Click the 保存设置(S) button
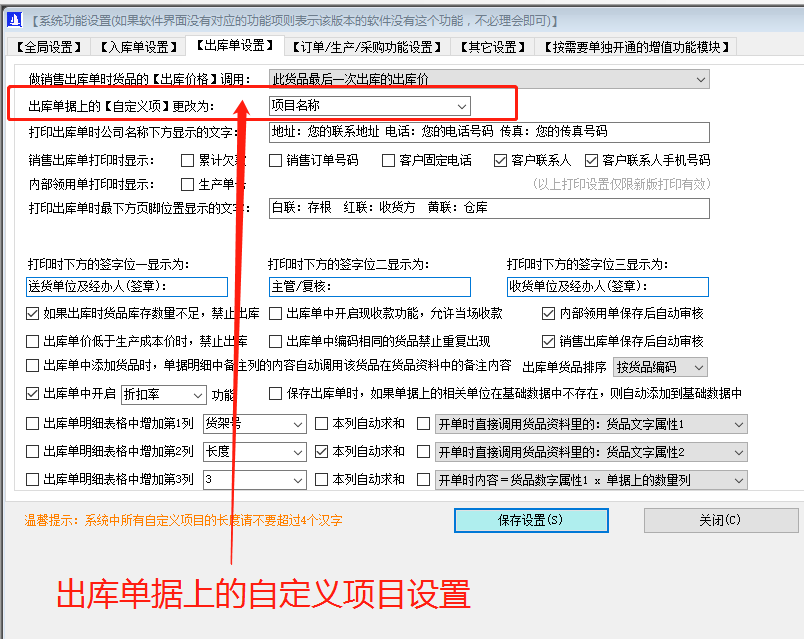The image size is (804, 639). pos(530,520)
